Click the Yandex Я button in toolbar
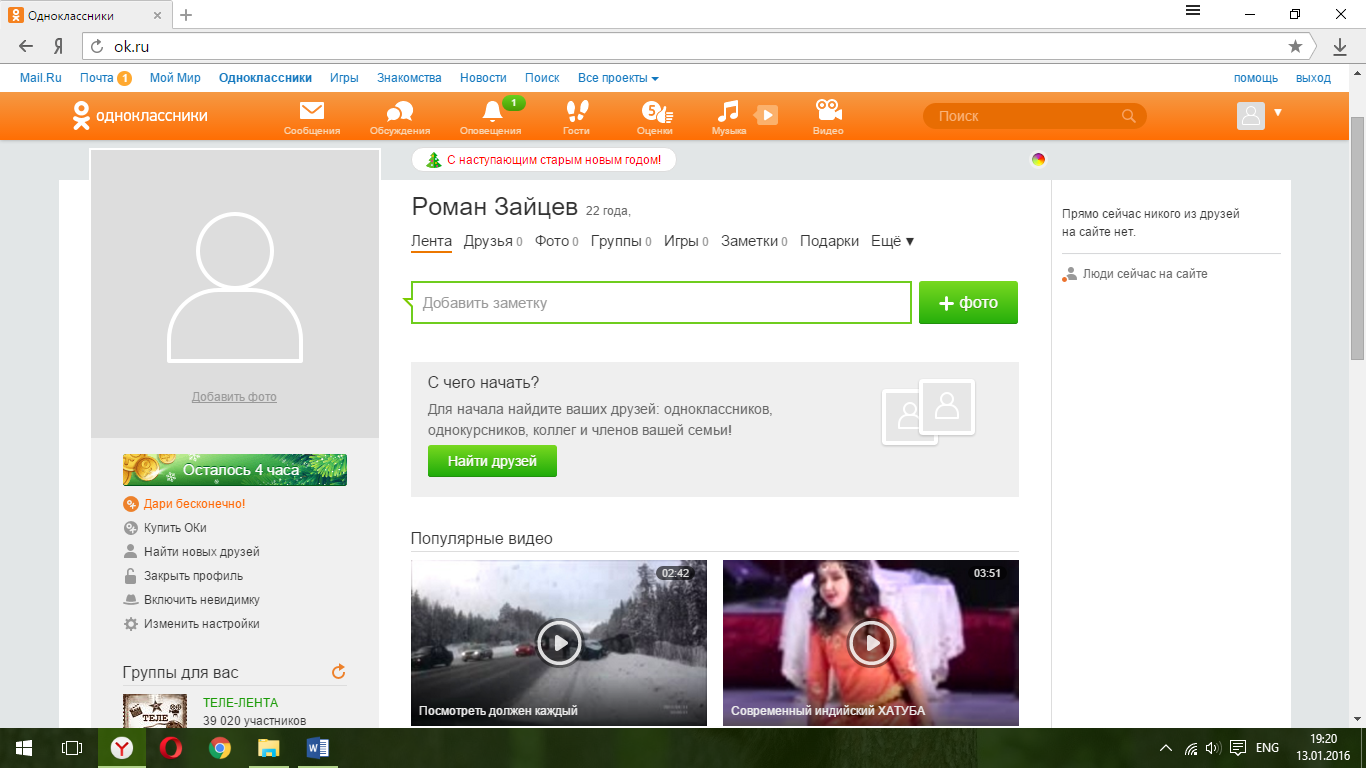 pos(59,46)
